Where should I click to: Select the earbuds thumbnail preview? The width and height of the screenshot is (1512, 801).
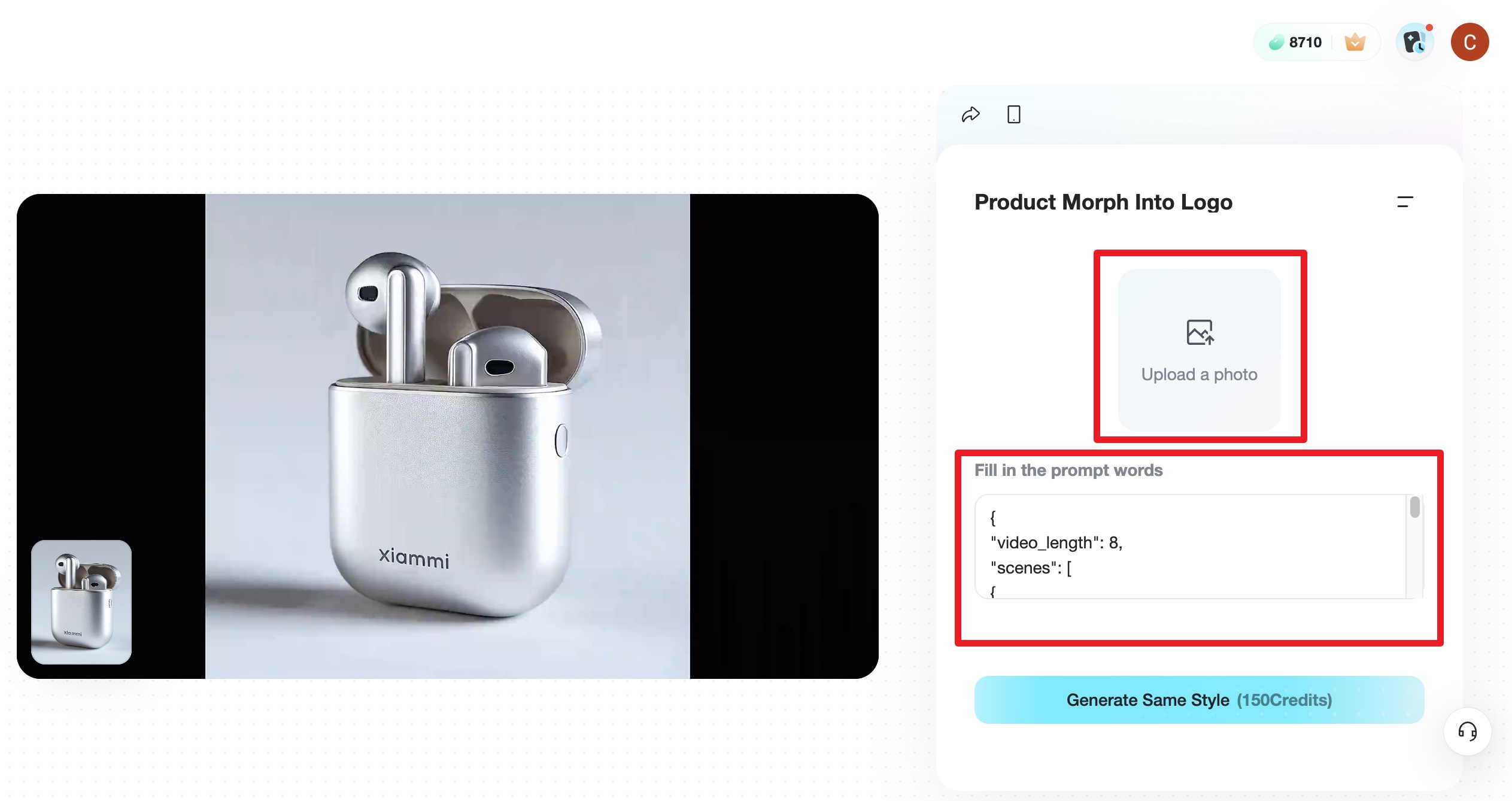coord(81,602)
